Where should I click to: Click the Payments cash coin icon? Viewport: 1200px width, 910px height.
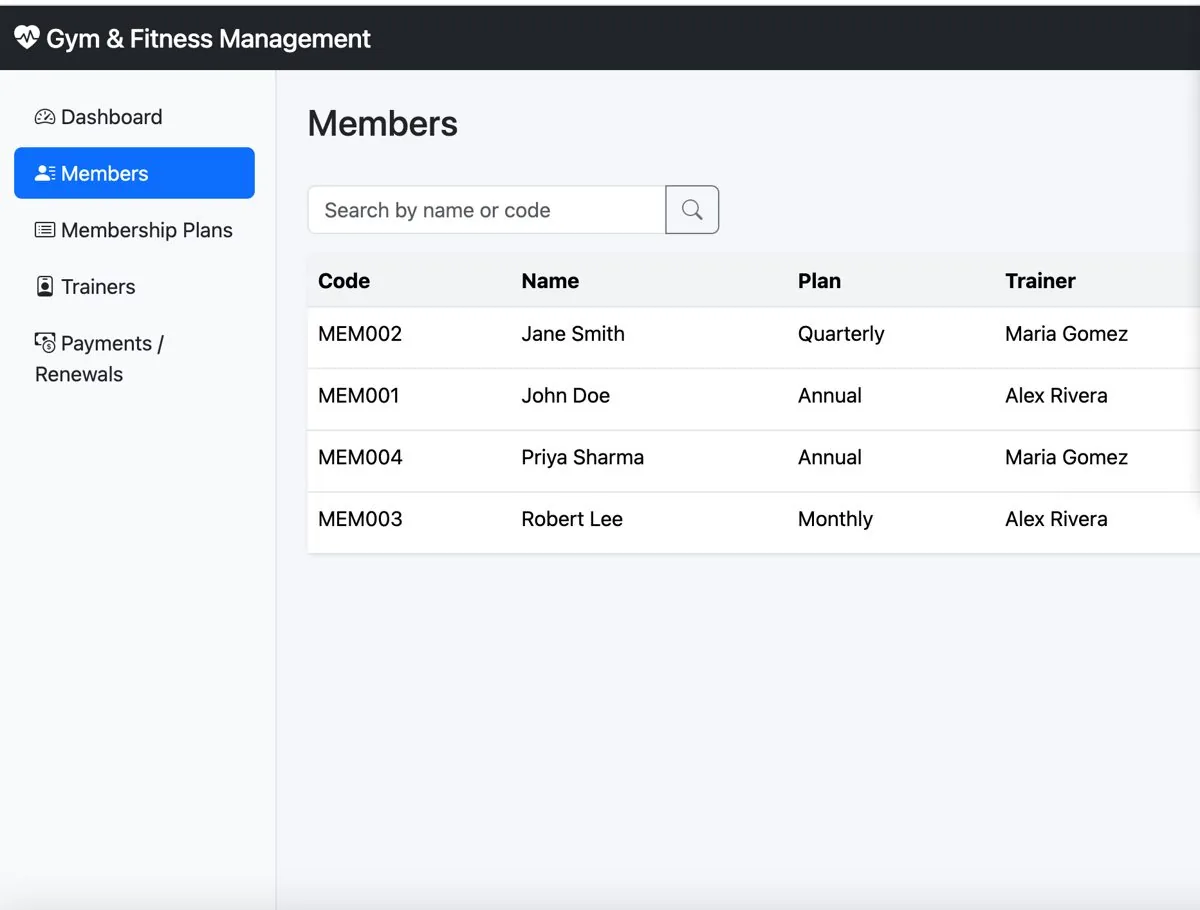[45, 343]
